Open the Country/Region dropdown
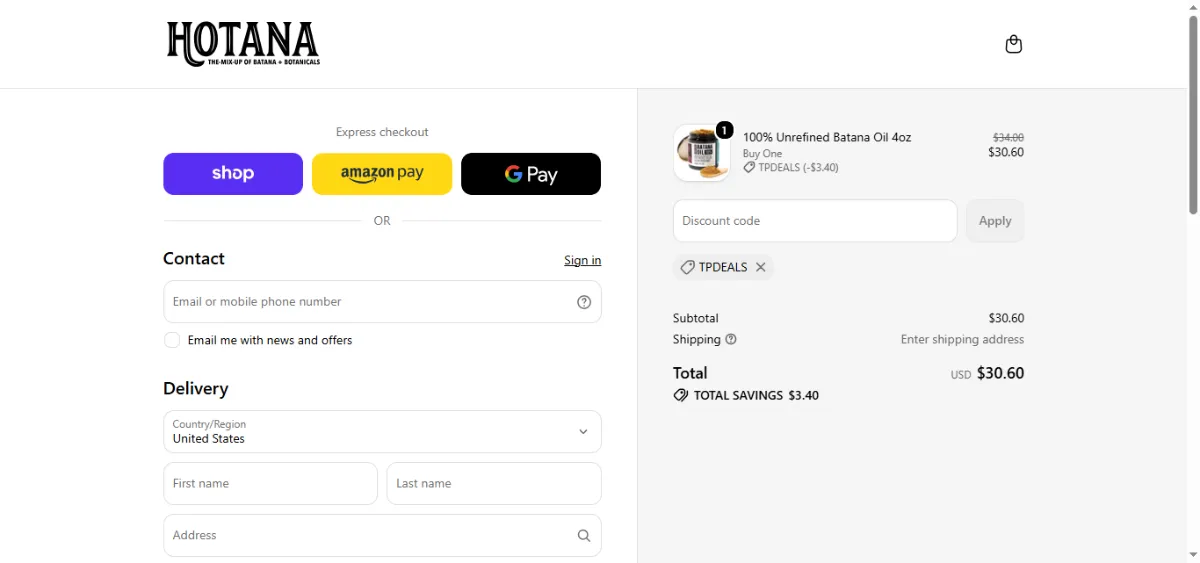Image resolution: width=1200 pixels, height=563 pixels. pyautogui.click(x=382, y=432)
